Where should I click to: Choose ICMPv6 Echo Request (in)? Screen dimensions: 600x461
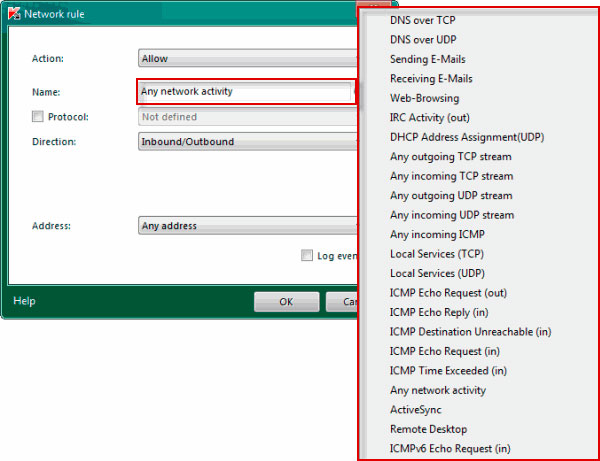point(450,448)
